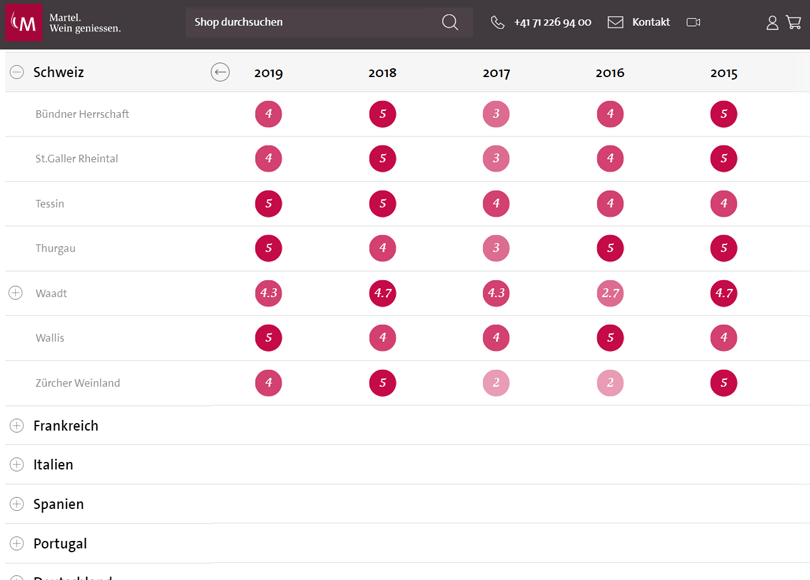Click Zürcher Weinland 2017 rating badge
Viewport: 810px width, 580px height.
coord(496,383)
